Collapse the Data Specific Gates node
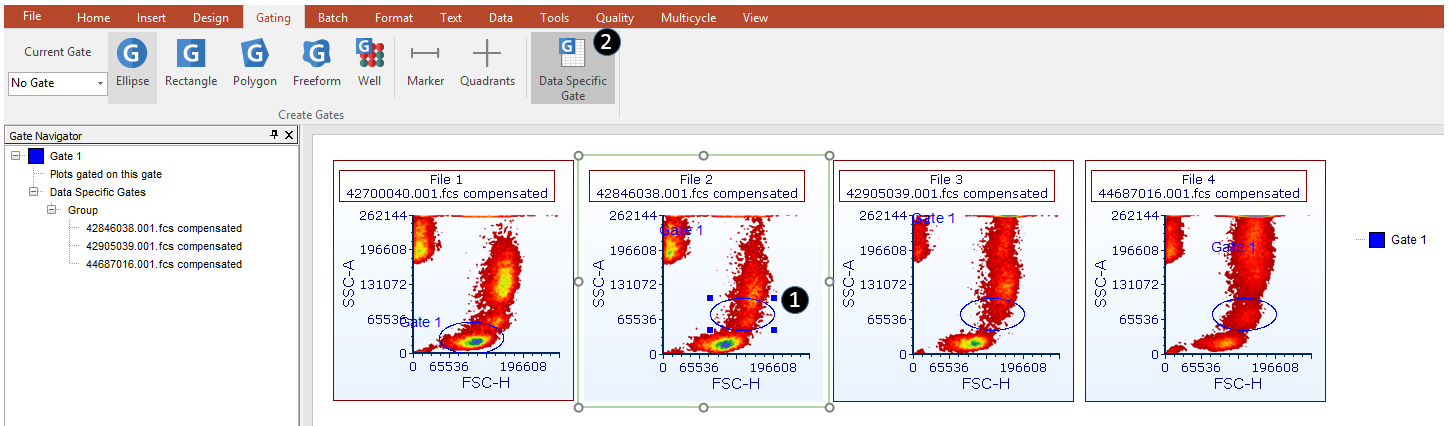 [34, 192]
